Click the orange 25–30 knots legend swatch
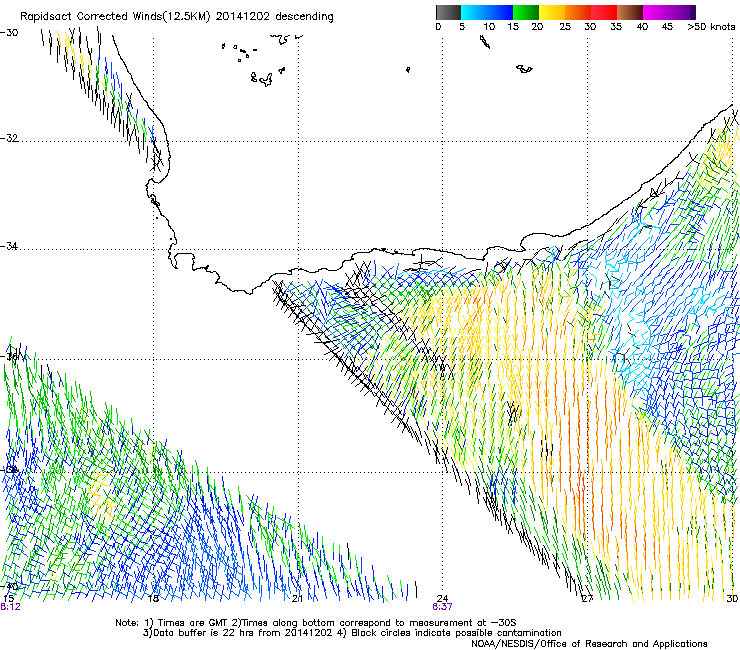The image size is (740, 650). tap(578, 12)
